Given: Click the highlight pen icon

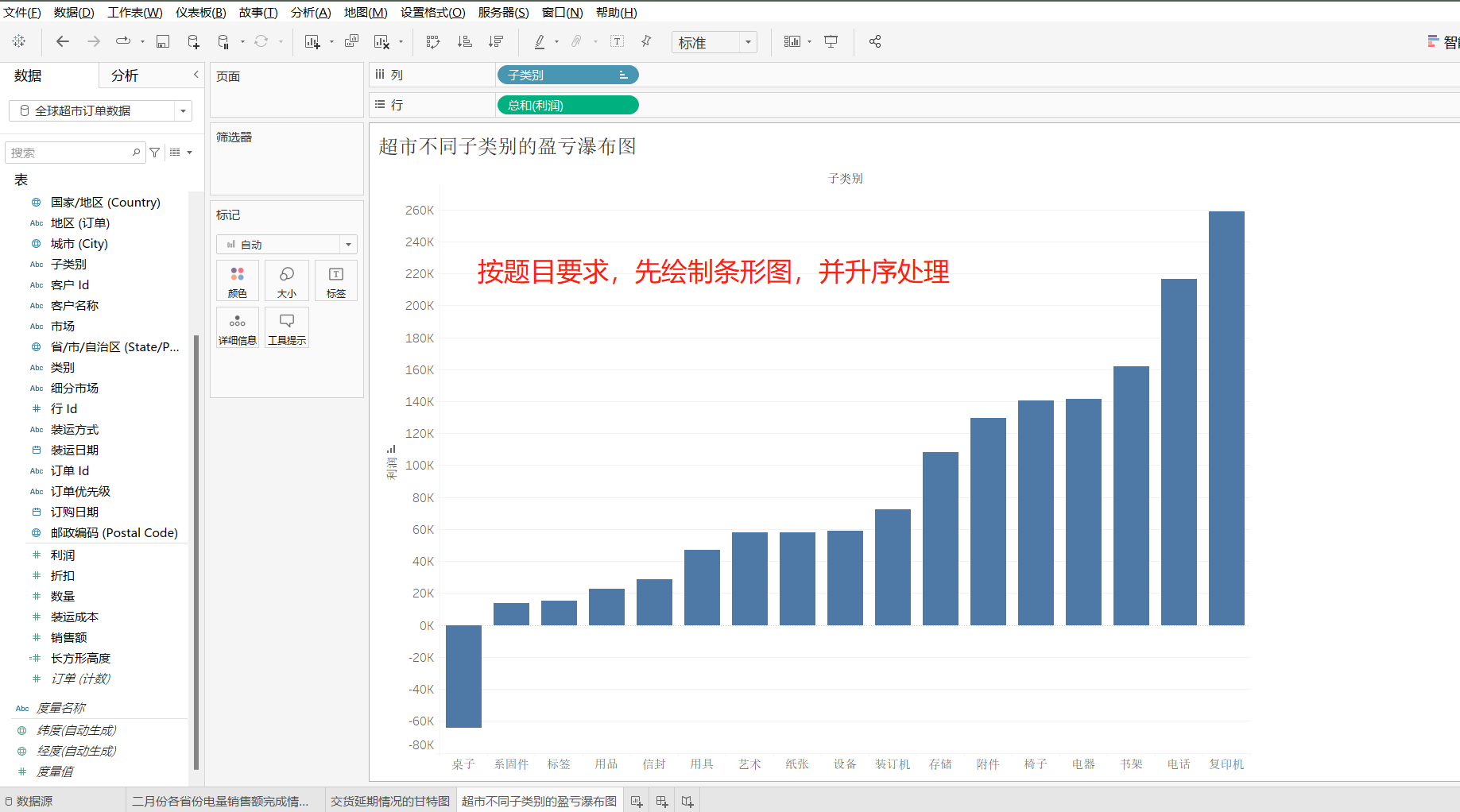Looking at the screenshot, I should point(540,41).
